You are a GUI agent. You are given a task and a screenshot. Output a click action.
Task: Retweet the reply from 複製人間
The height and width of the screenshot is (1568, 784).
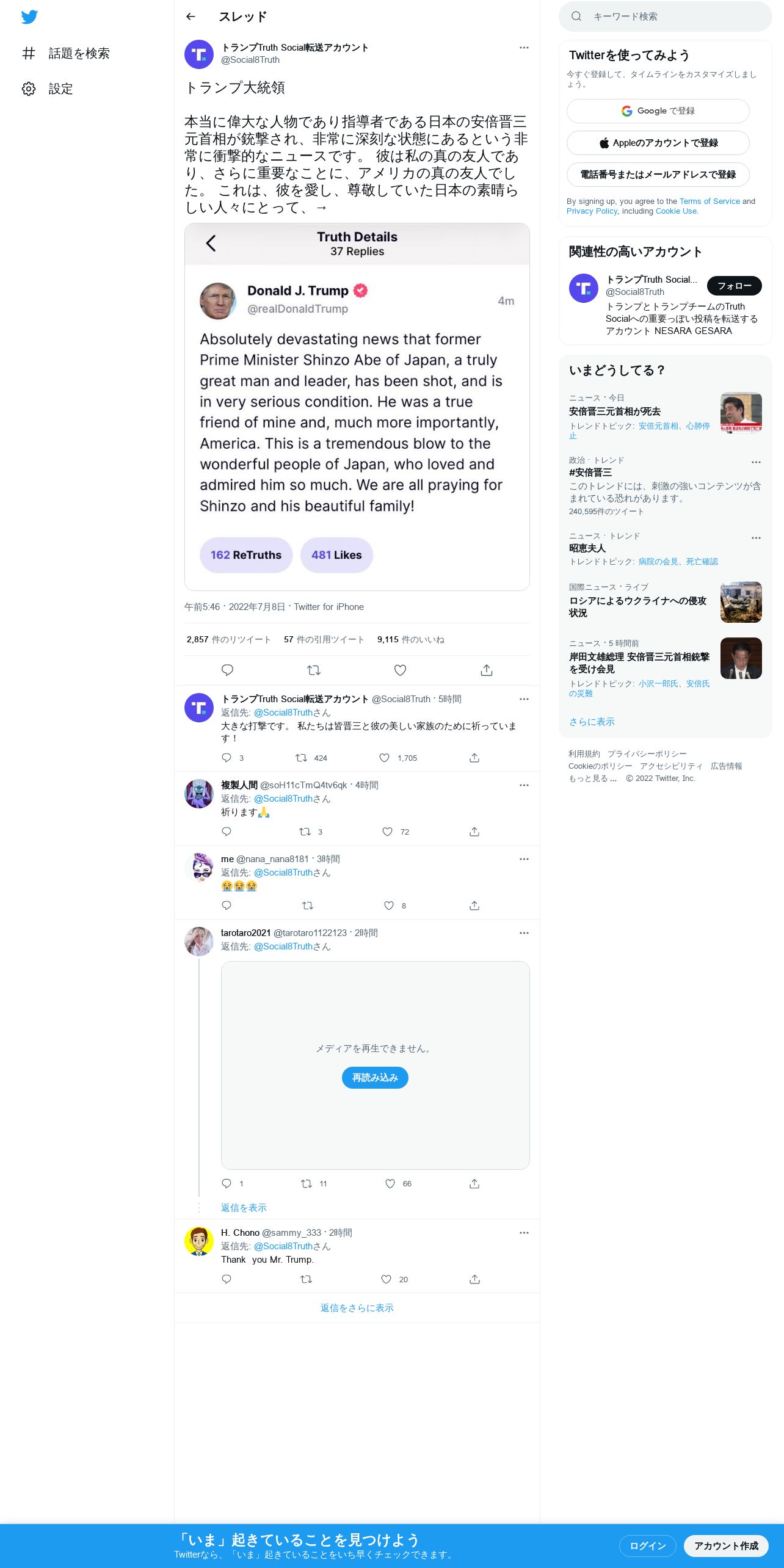click(305, 831)
